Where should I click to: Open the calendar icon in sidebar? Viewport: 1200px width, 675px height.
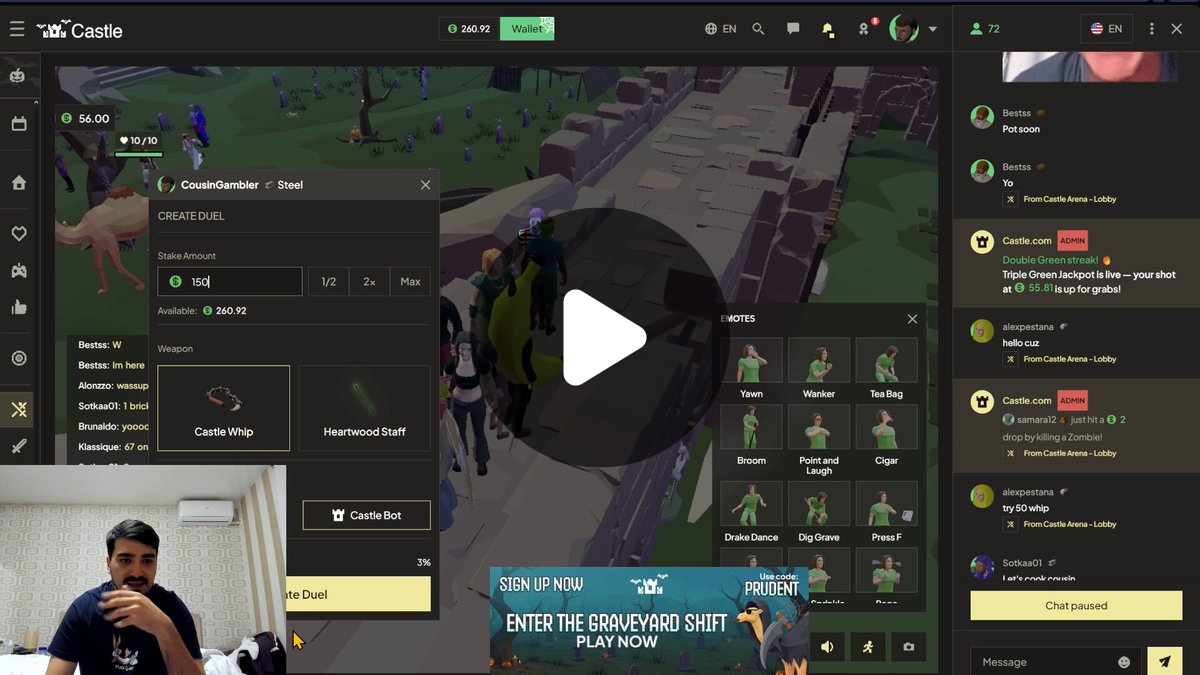tap(18, 124)
